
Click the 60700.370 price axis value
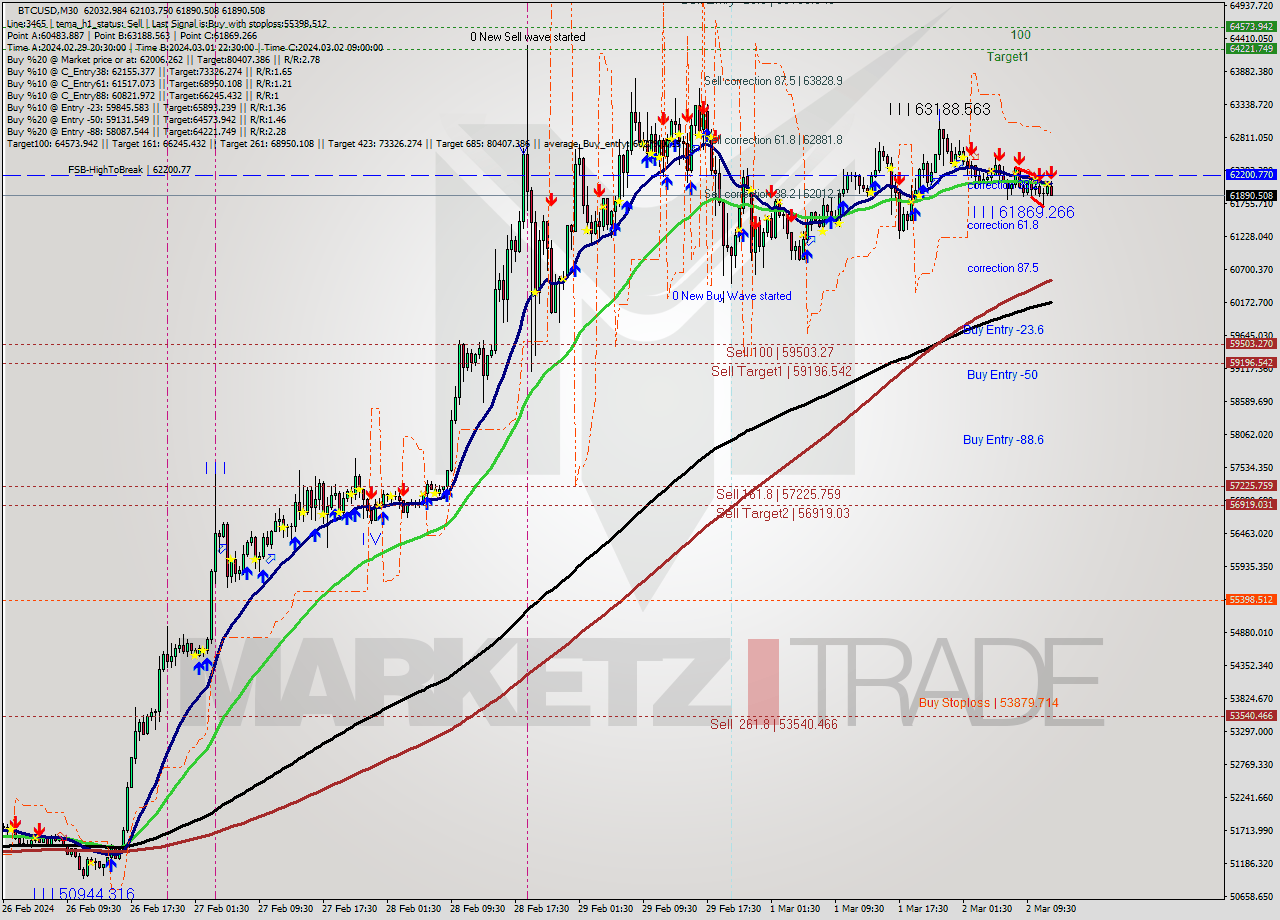pyautogui.click(x=1251, y=269)
